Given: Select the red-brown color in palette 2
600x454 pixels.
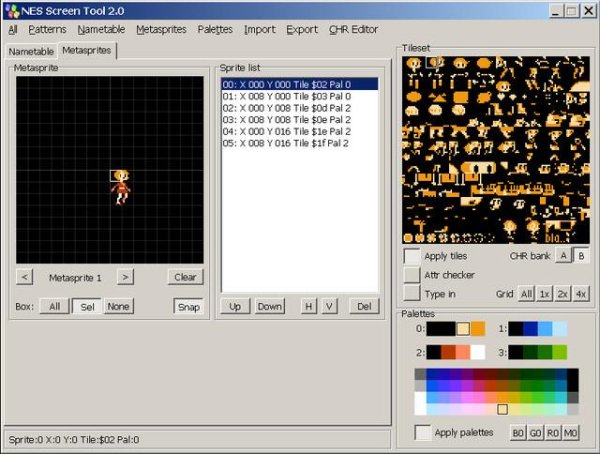Looking at the screenshot, I should coord(448,352).
